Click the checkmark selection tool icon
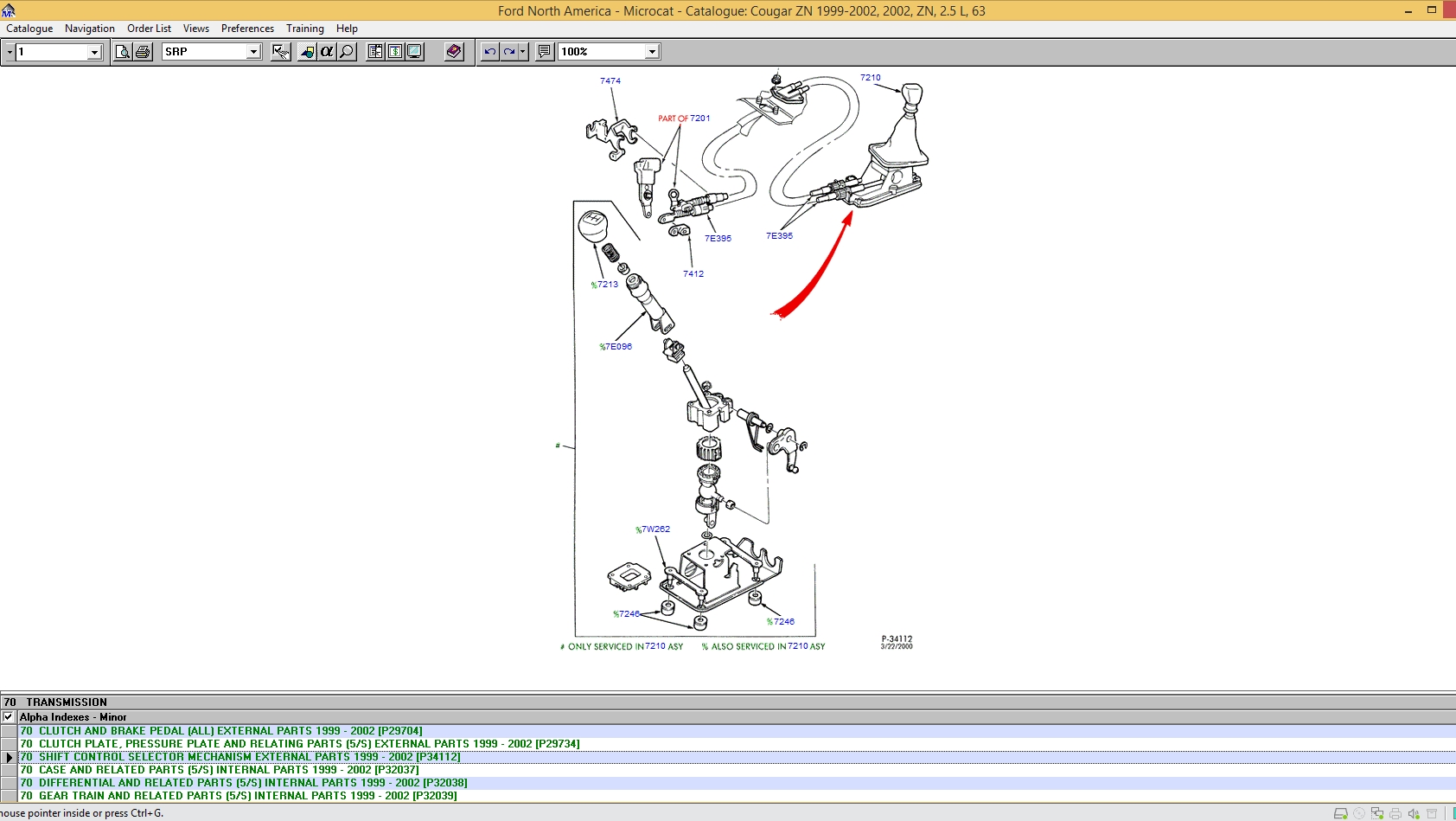 click(x=281, y=52)
